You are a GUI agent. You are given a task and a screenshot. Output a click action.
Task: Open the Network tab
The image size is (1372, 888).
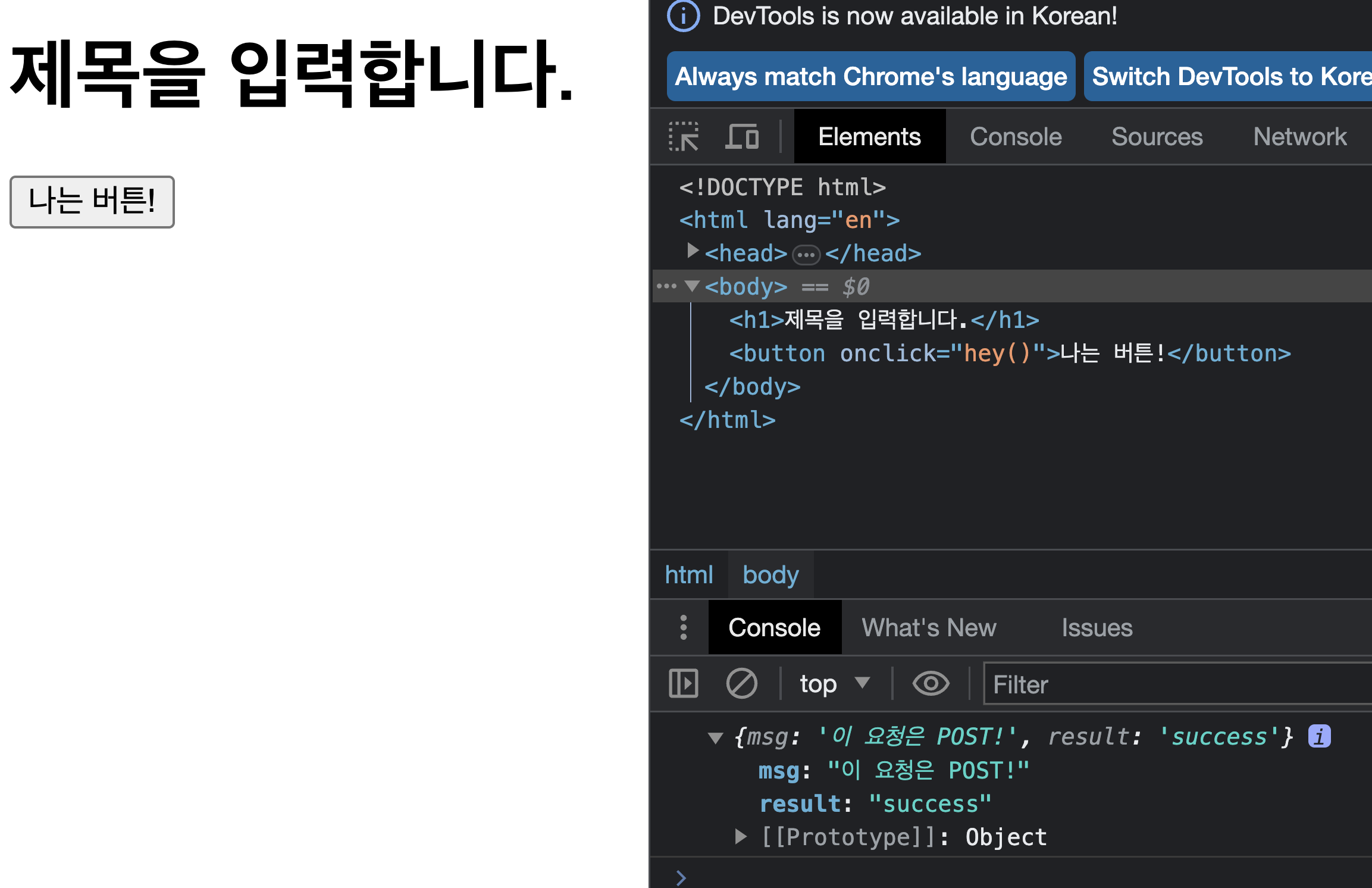coord(1299,137)
